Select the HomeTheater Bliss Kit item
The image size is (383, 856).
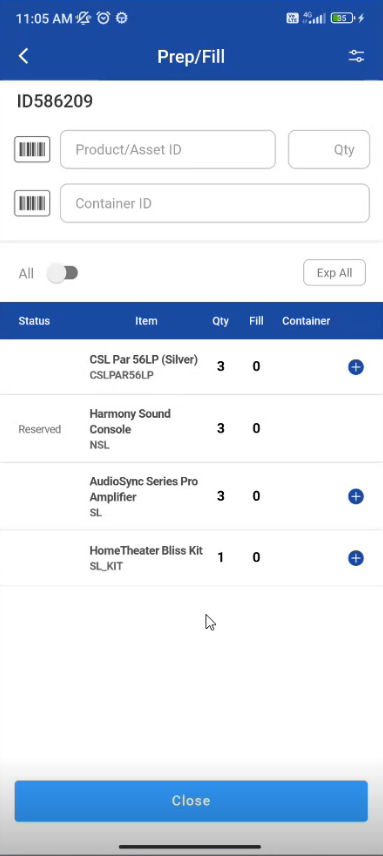tap(146, 550)
